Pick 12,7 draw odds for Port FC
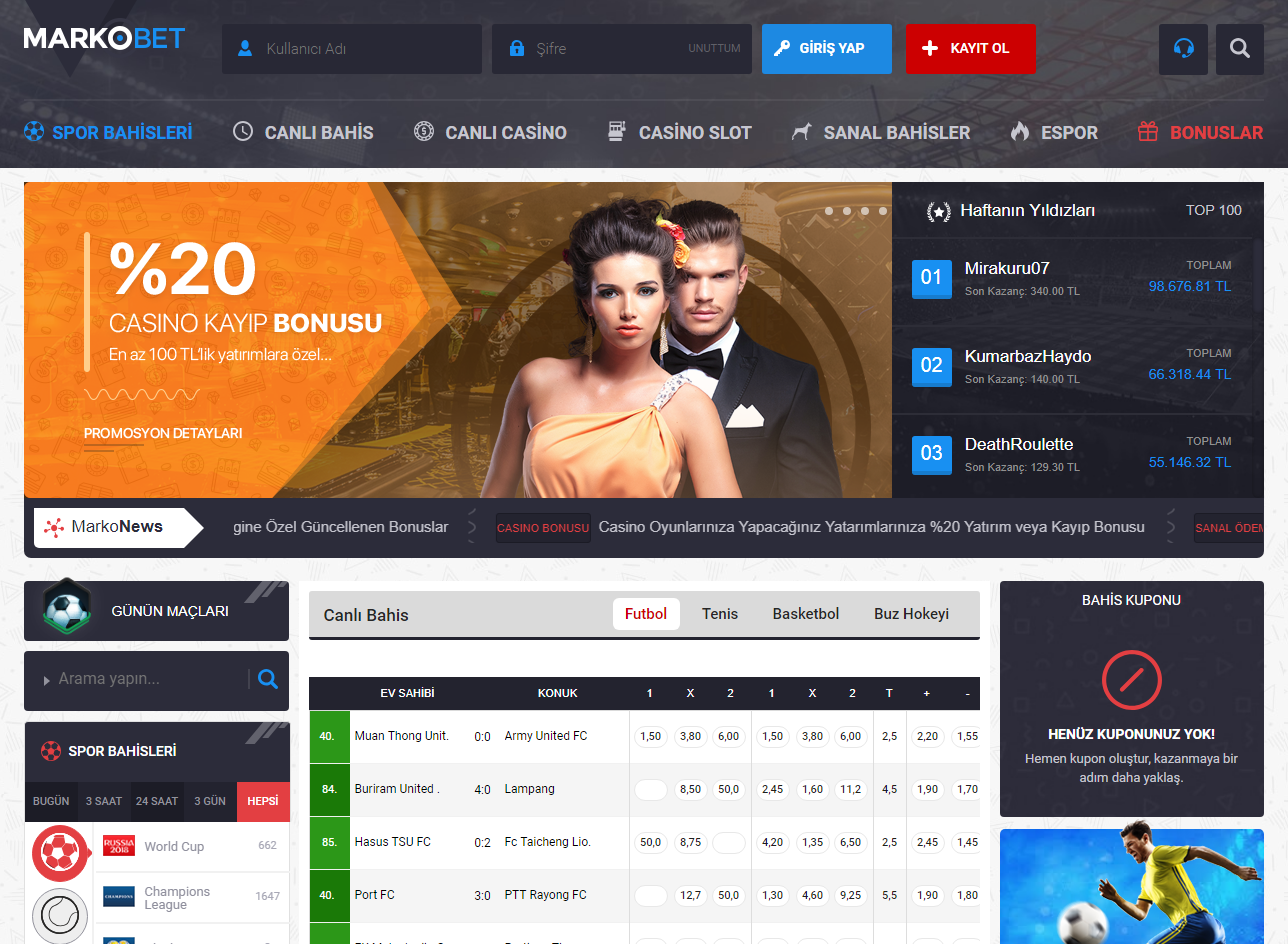 [690, 895]
